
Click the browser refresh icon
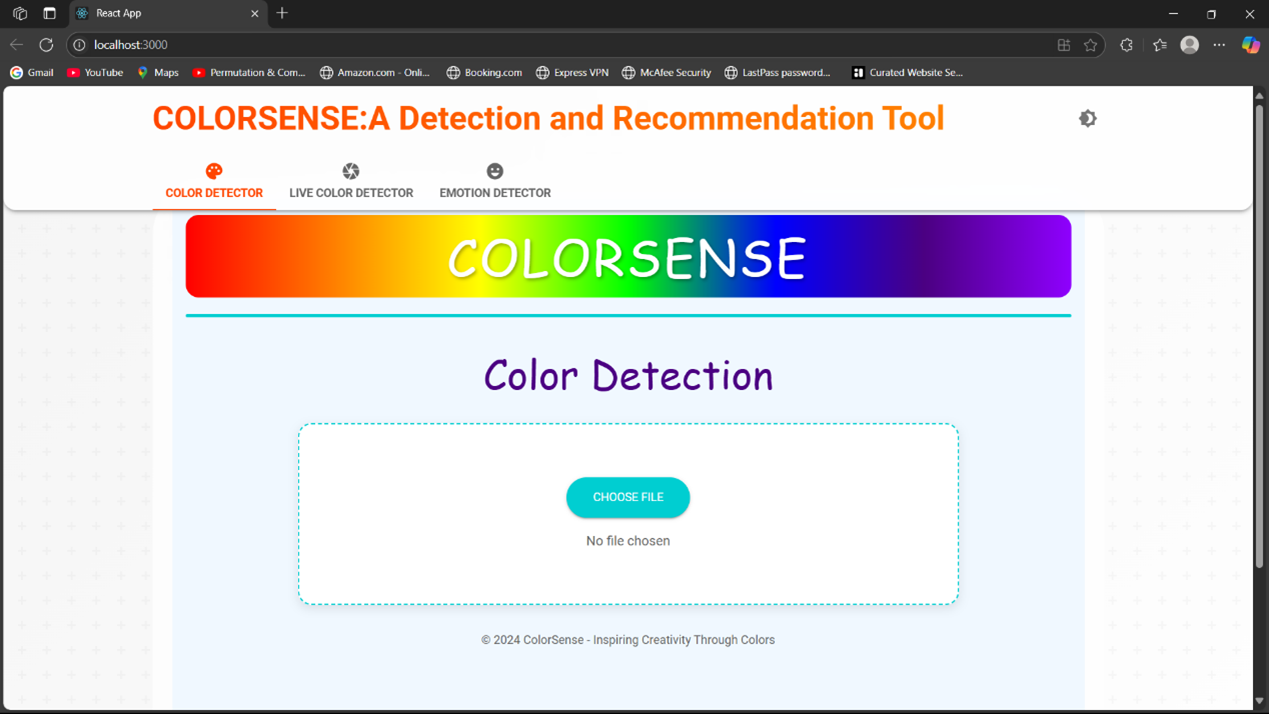pyautogui.click(x=46, y=45)
